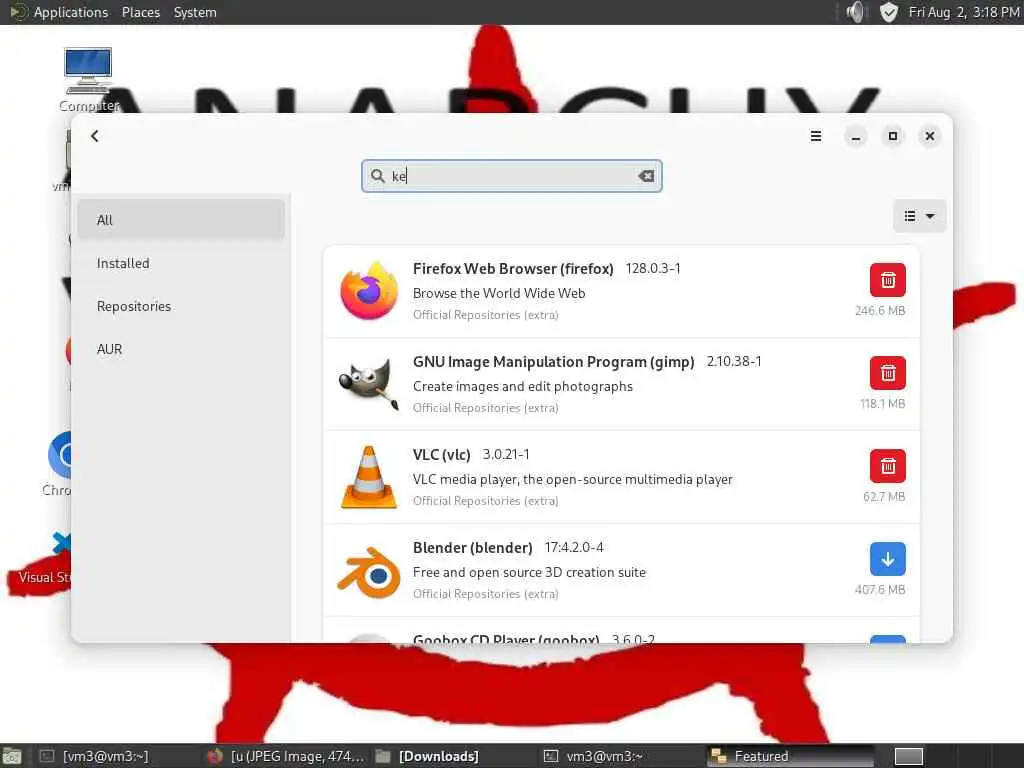
Task: Click 'Create images and edit photographs' description
Action: 522,386
